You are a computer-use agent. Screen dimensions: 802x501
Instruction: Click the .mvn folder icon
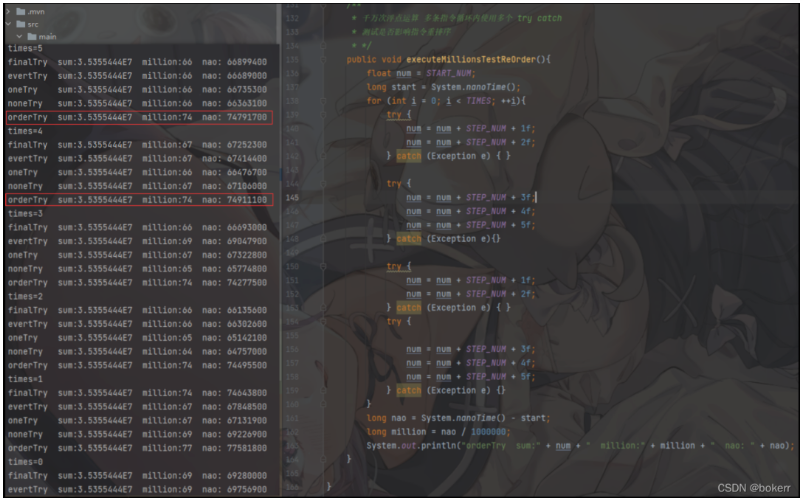[20, 11]
